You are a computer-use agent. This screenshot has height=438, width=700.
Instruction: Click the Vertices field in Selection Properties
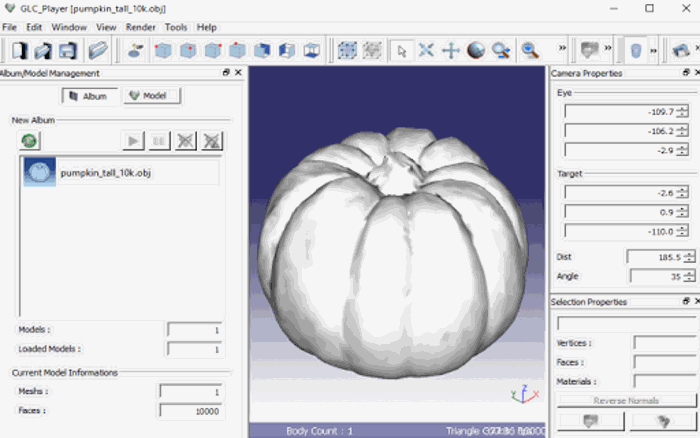665,343
